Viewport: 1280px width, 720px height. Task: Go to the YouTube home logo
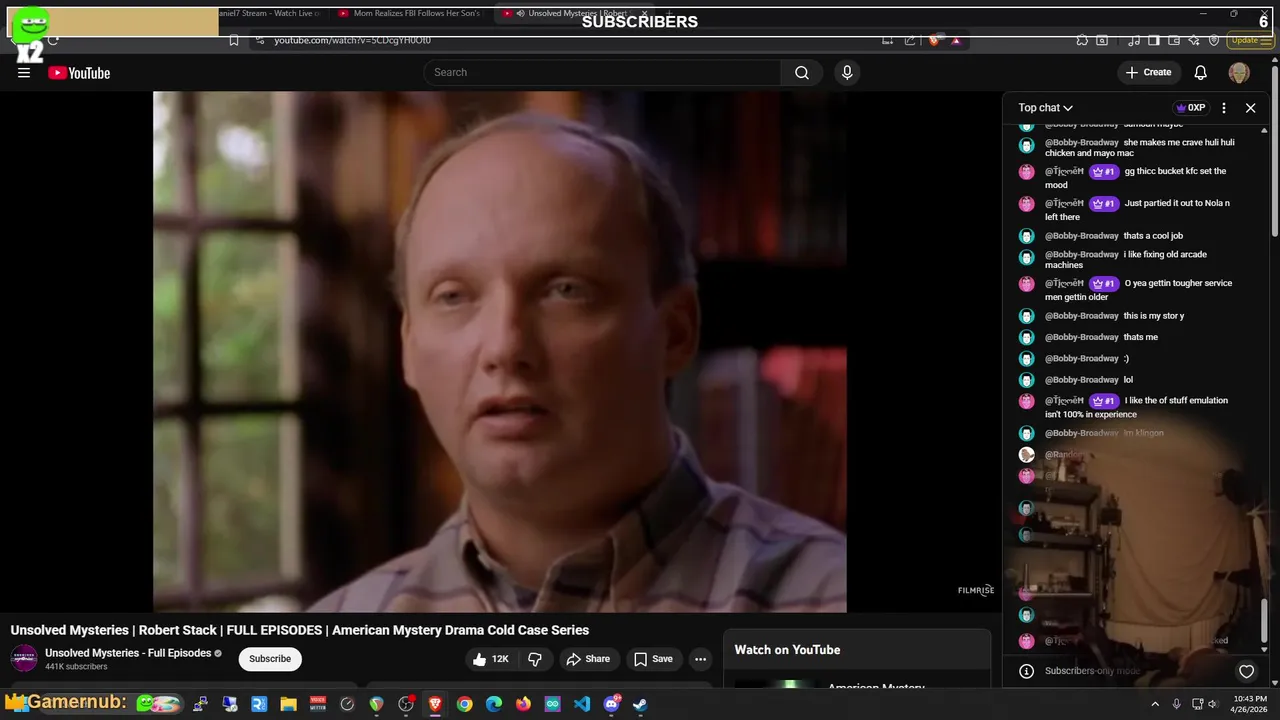point(79,73)
